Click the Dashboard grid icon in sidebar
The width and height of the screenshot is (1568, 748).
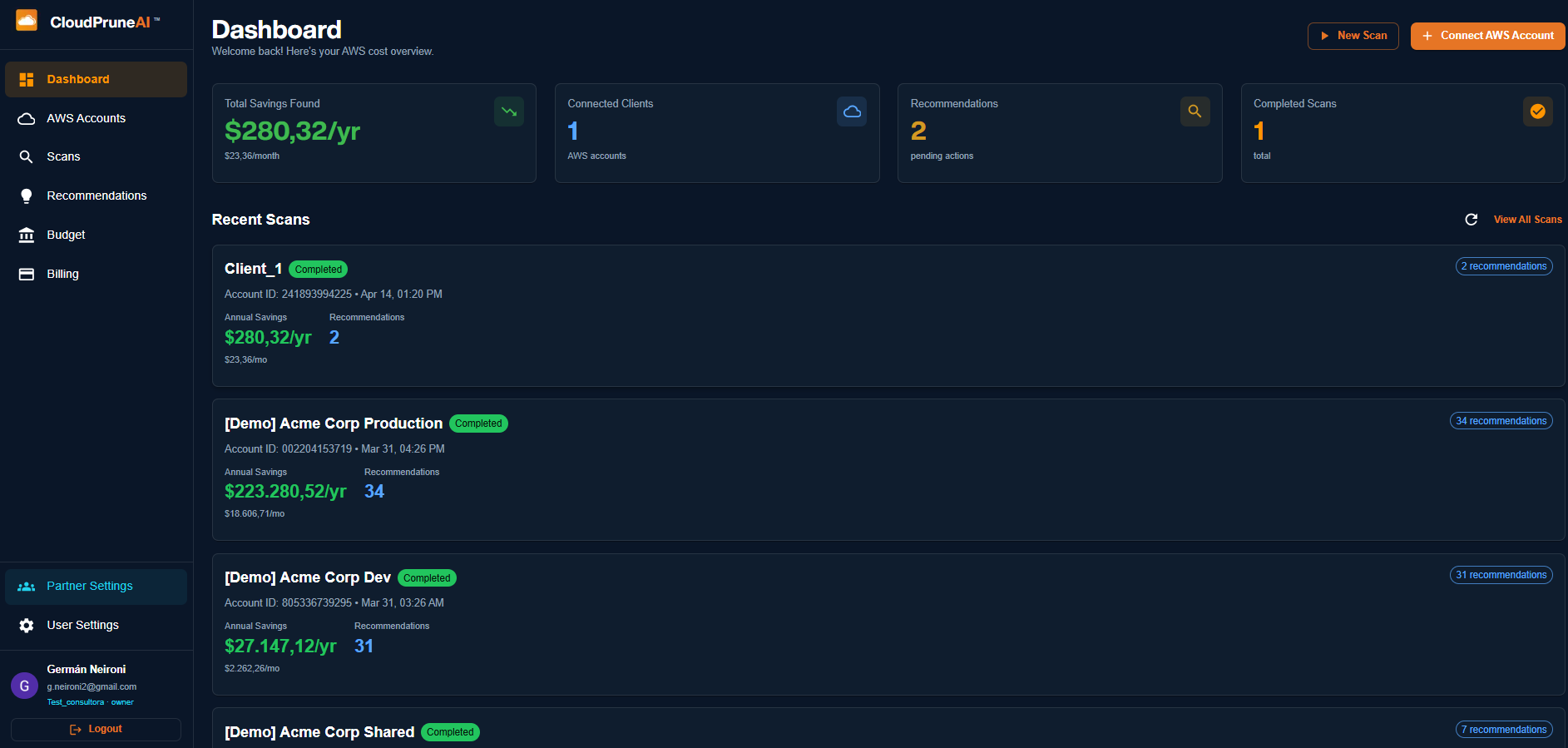click(x=27, y=79)
